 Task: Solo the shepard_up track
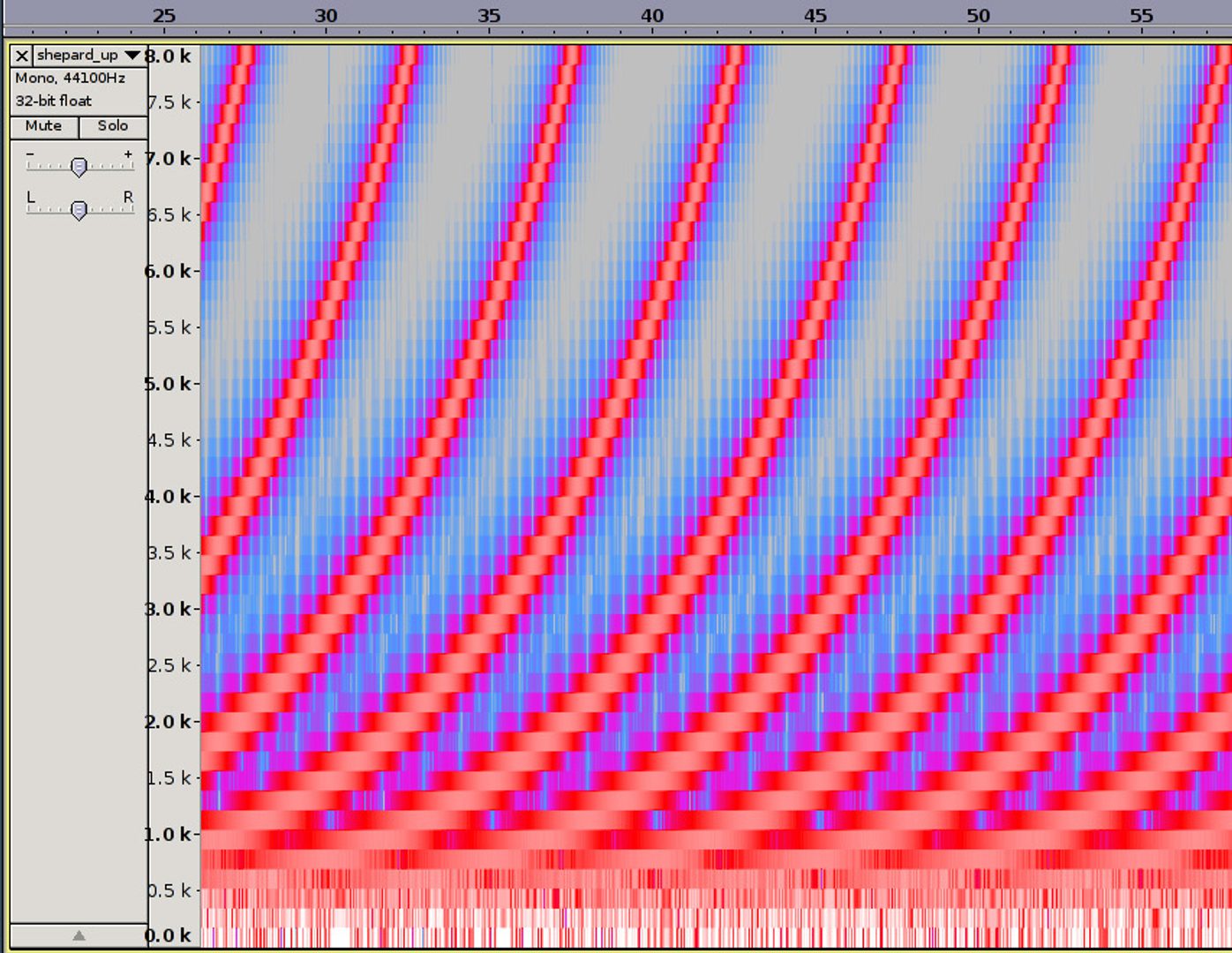(x=113, y=126)
